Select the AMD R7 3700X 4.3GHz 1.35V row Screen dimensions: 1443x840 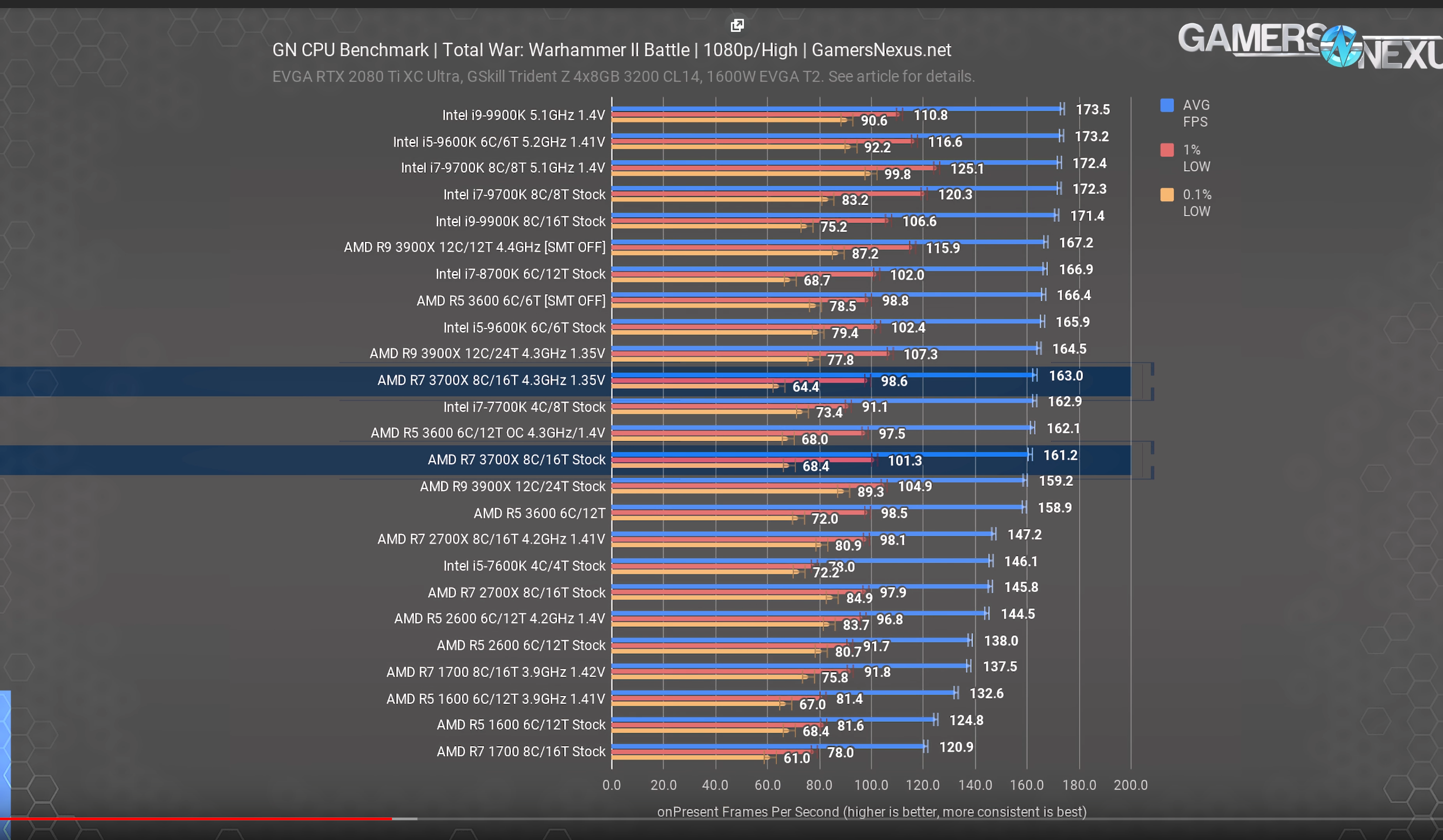click(491, 381)
